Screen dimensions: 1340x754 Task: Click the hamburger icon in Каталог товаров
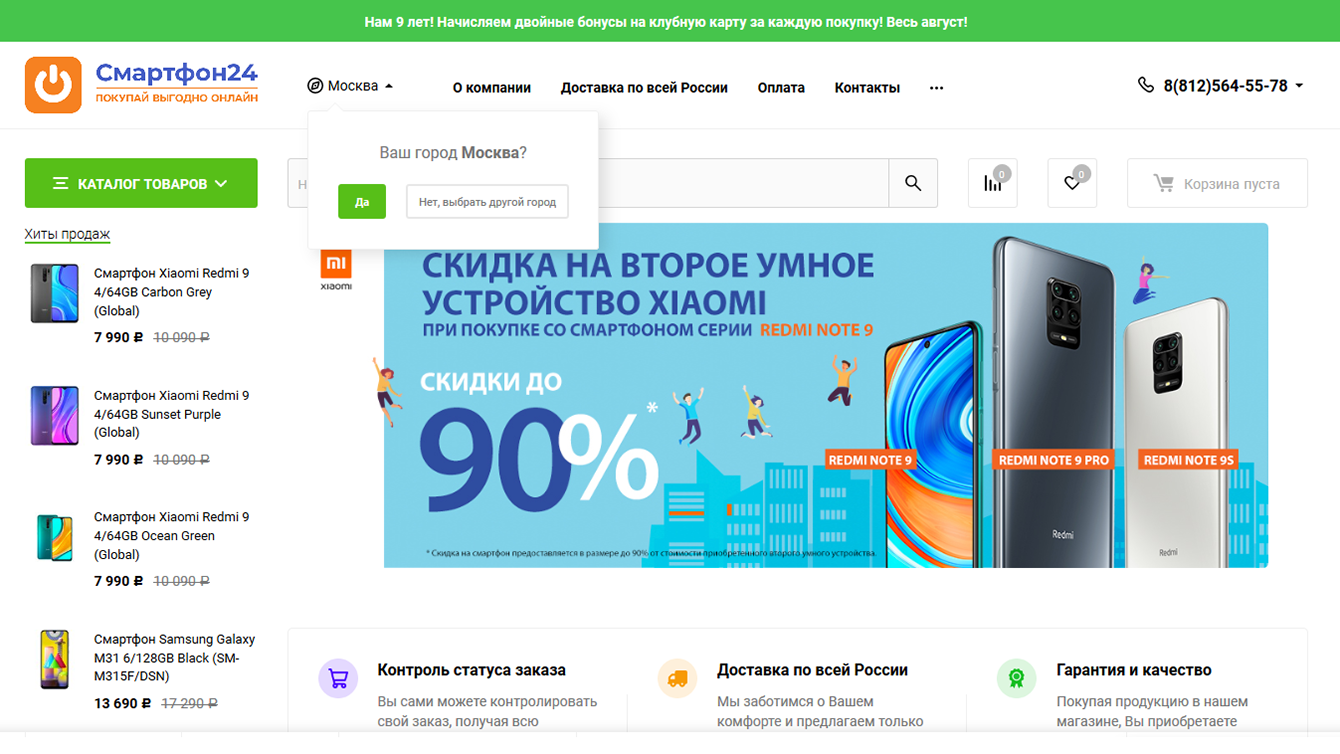coord(60,184)
